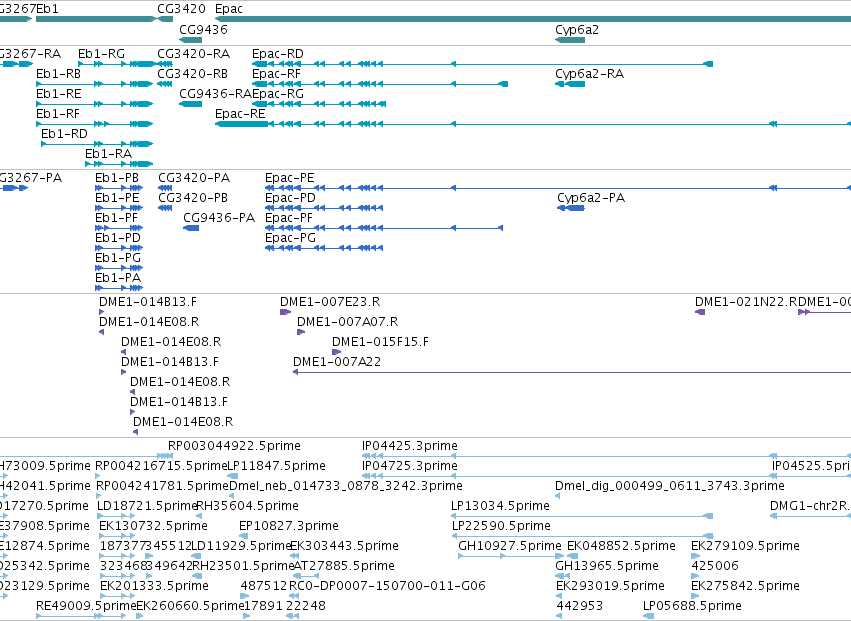The image size is (851, 621).
Task: Click EST label RE49009.5prime
Action: click(86, 606)
